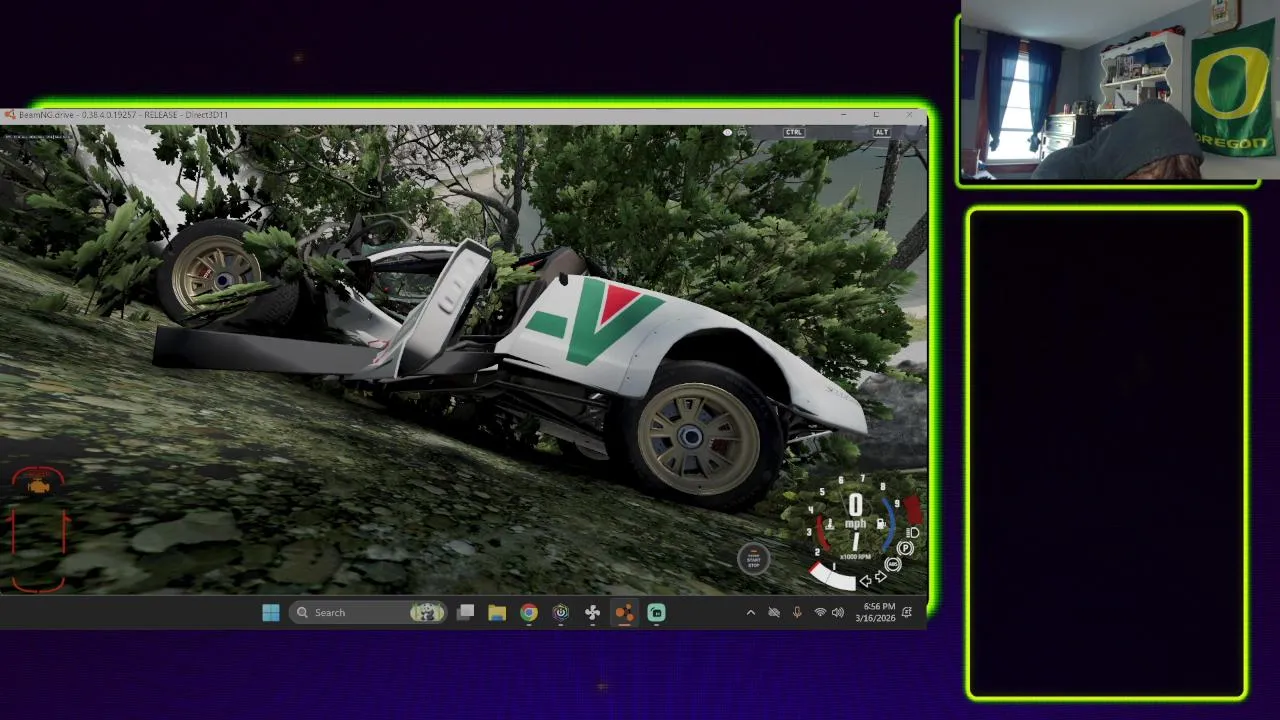Click the engine START STOP button
The height and width of the screenshot is (720, 1280).
[x=754, y=559]
